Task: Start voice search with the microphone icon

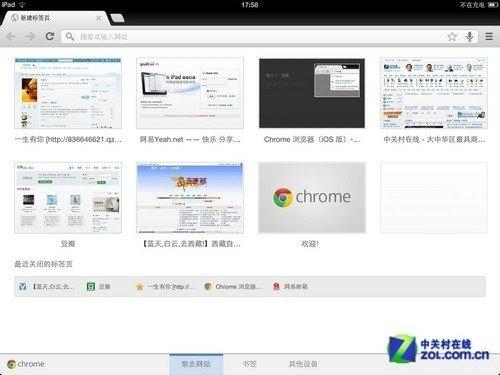Action: pos(470,36)
